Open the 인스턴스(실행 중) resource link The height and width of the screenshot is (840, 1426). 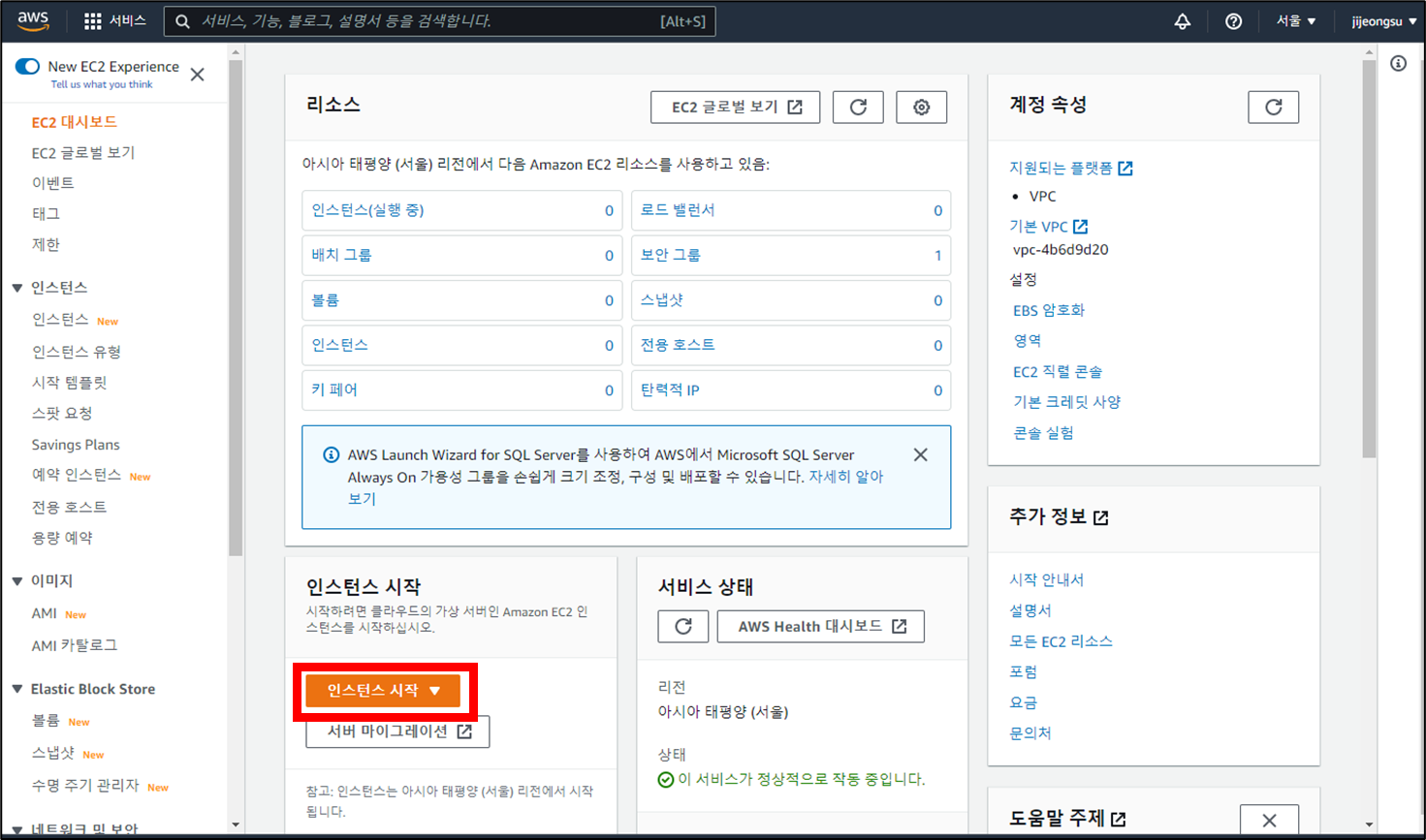367,210
